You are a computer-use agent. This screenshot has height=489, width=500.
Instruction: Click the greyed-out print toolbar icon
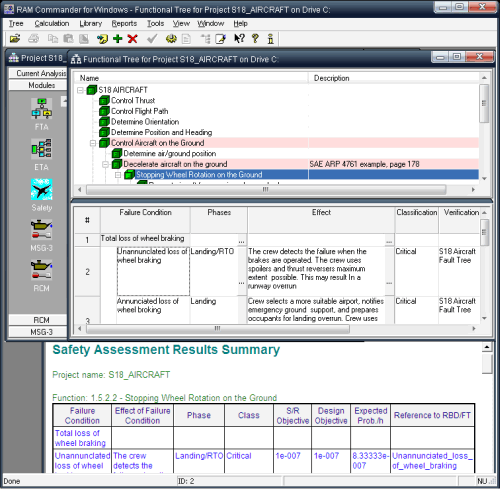[33, 39]
